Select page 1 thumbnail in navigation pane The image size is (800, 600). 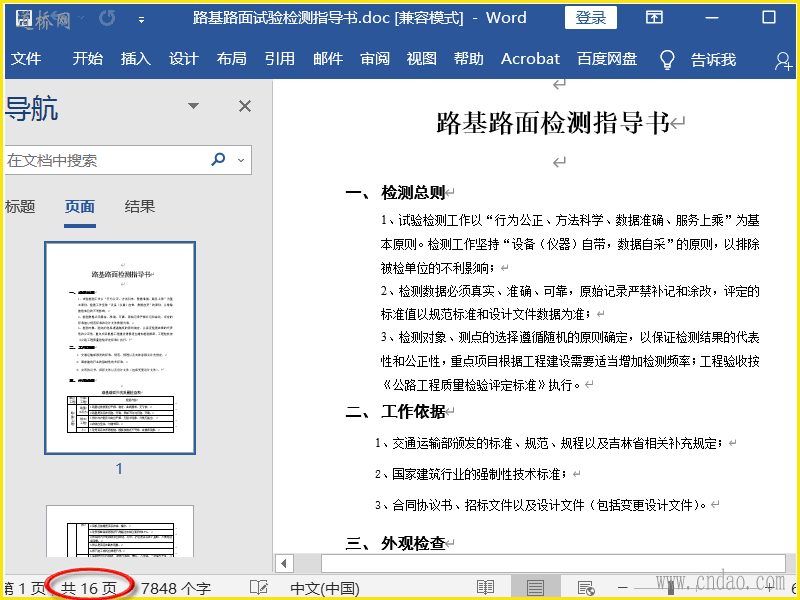[x=120, y=348]
